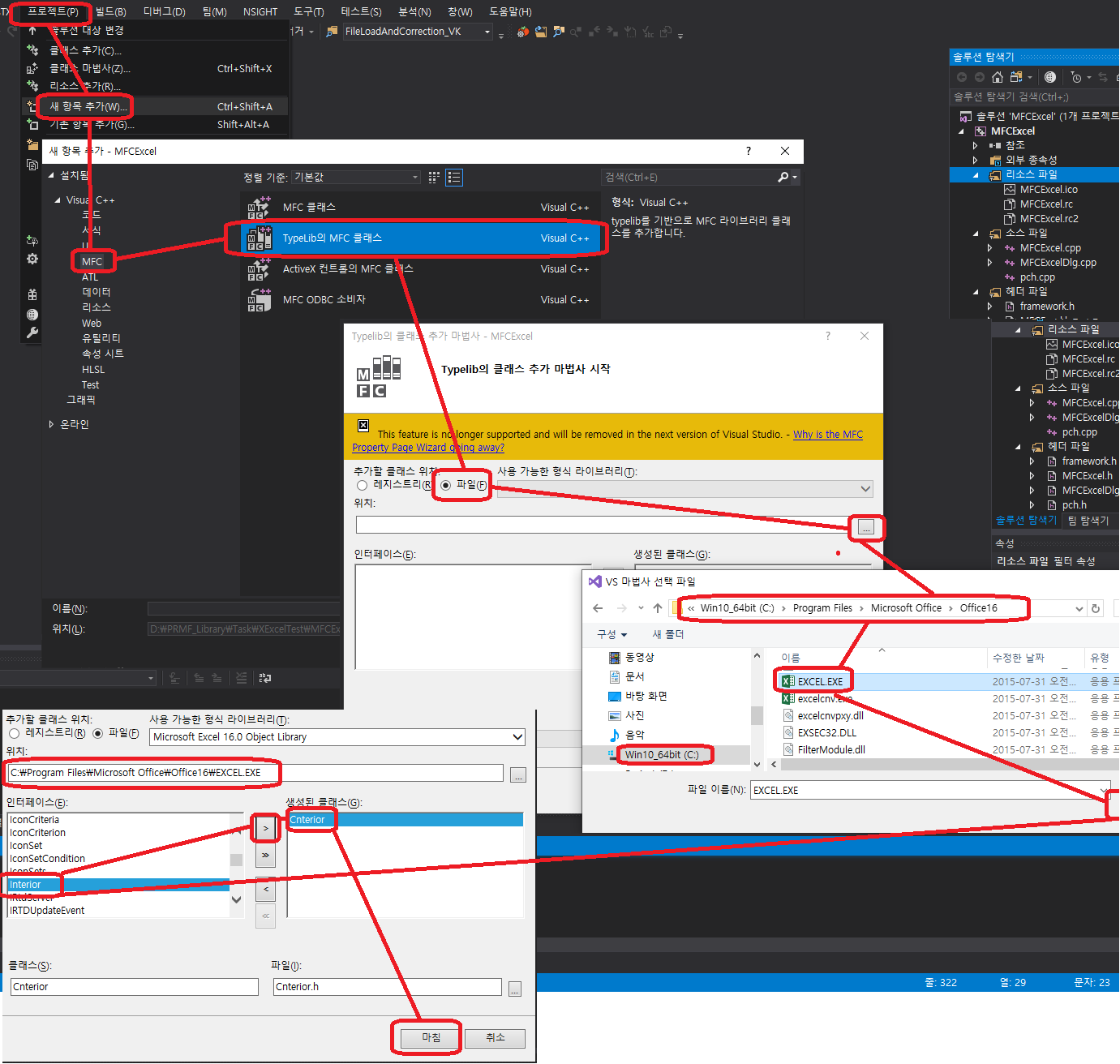Select 레지스트리(R) radio in Typelib wizard with yellow warning
Viewport: 1120px width, 1064px height.
point(362,485)
